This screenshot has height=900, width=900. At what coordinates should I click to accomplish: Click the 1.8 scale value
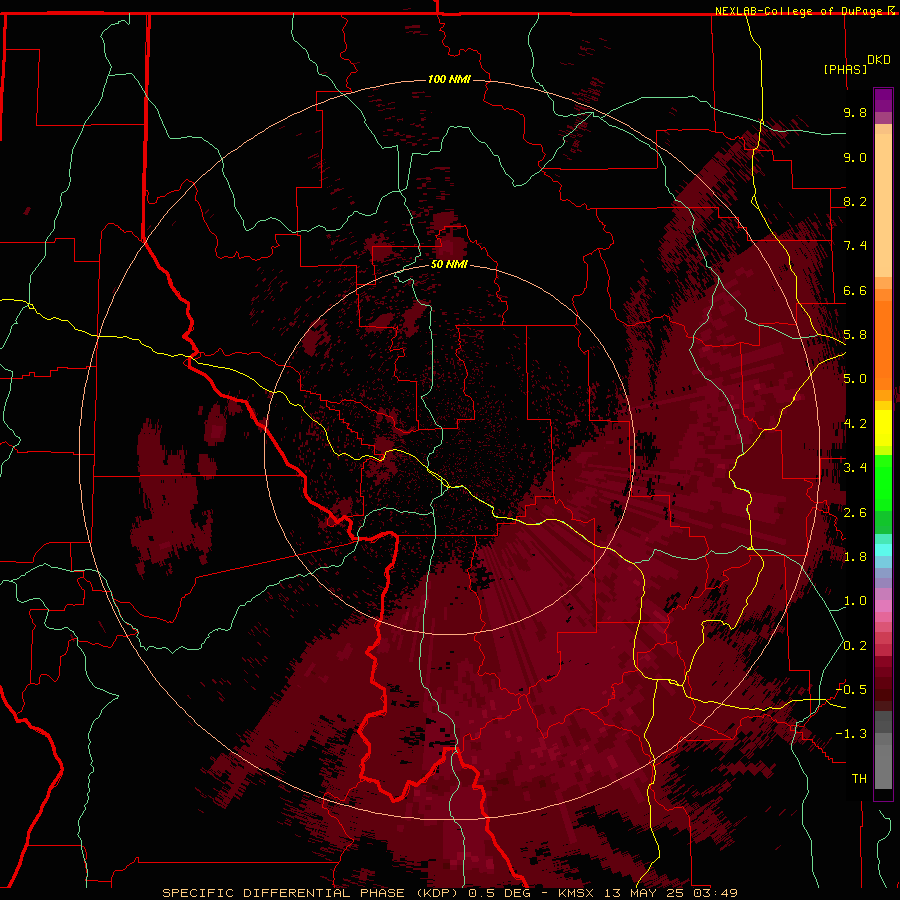(x=855, y=557)
